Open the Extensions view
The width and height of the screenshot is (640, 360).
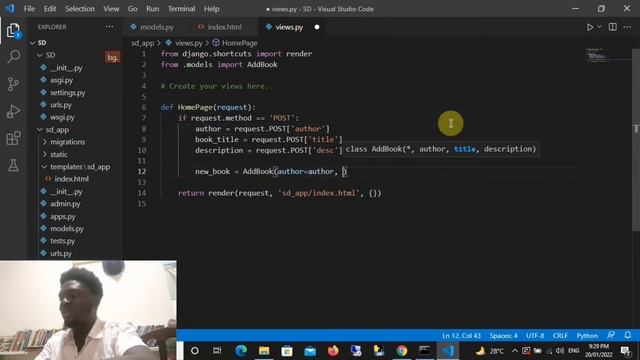pos(13,138)
